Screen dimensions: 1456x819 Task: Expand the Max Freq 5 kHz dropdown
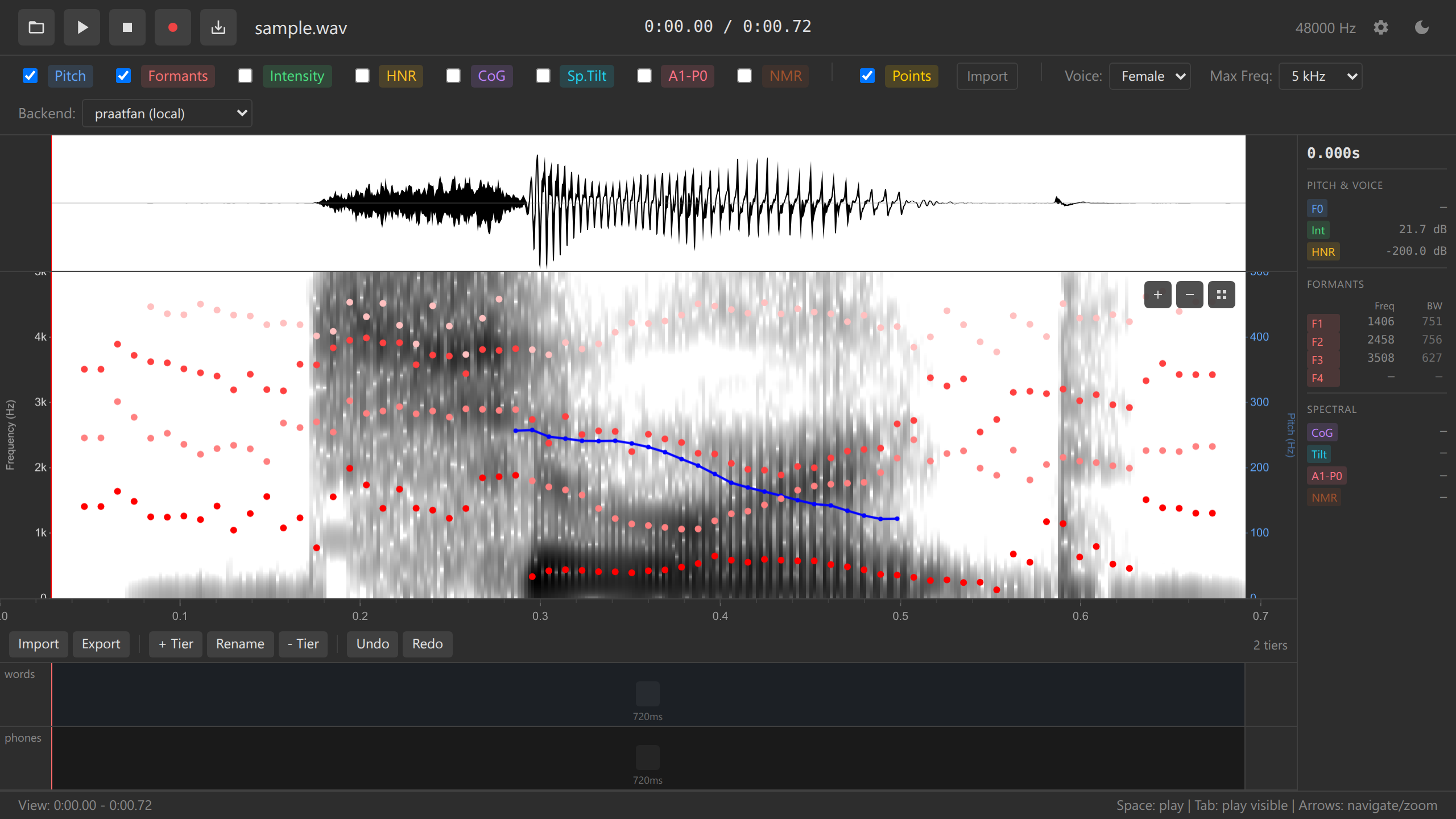[x=1321, y=76]
